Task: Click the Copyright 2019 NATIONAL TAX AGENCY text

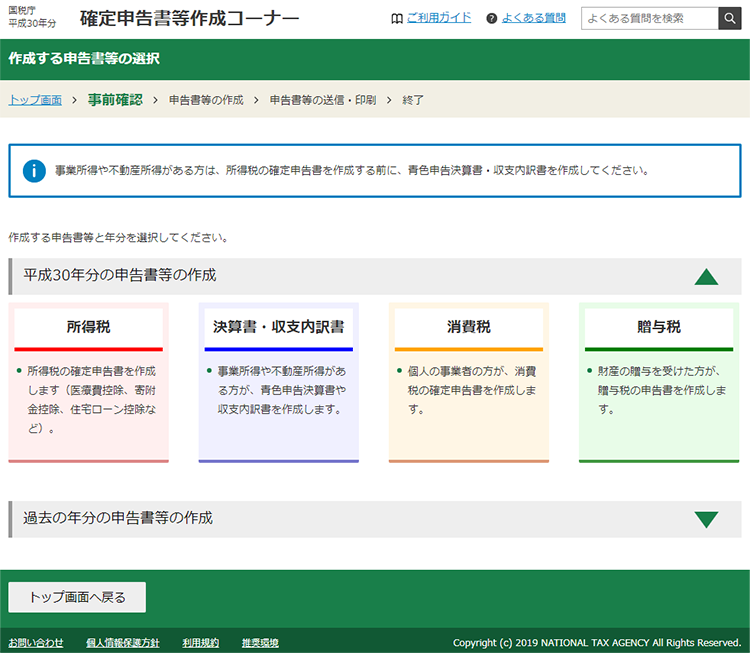Action: point(597,642)
